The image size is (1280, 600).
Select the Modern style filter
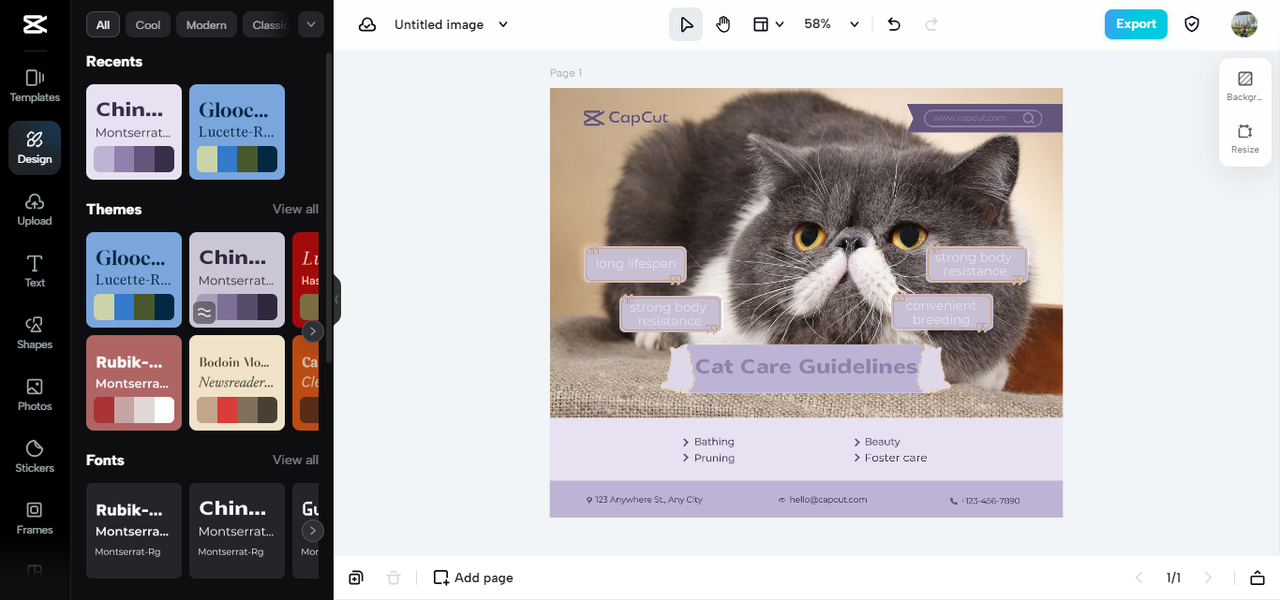click(x=206, y=25)
